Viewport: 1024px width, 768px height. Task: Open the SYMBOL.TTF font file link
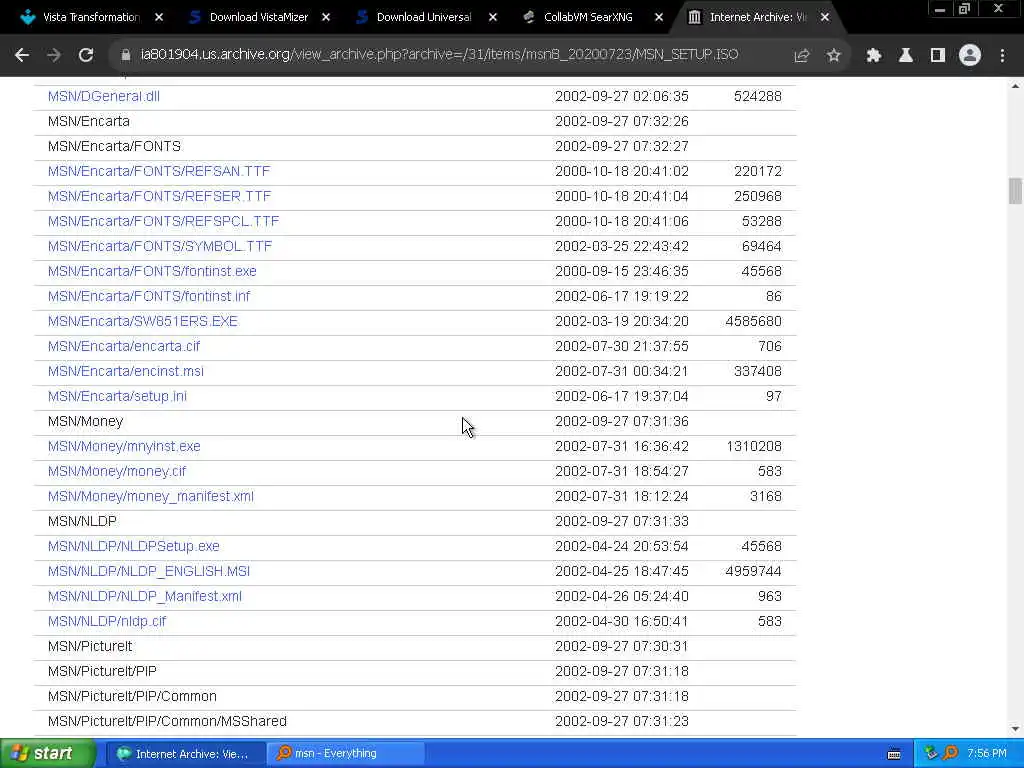tap(160, 246)
